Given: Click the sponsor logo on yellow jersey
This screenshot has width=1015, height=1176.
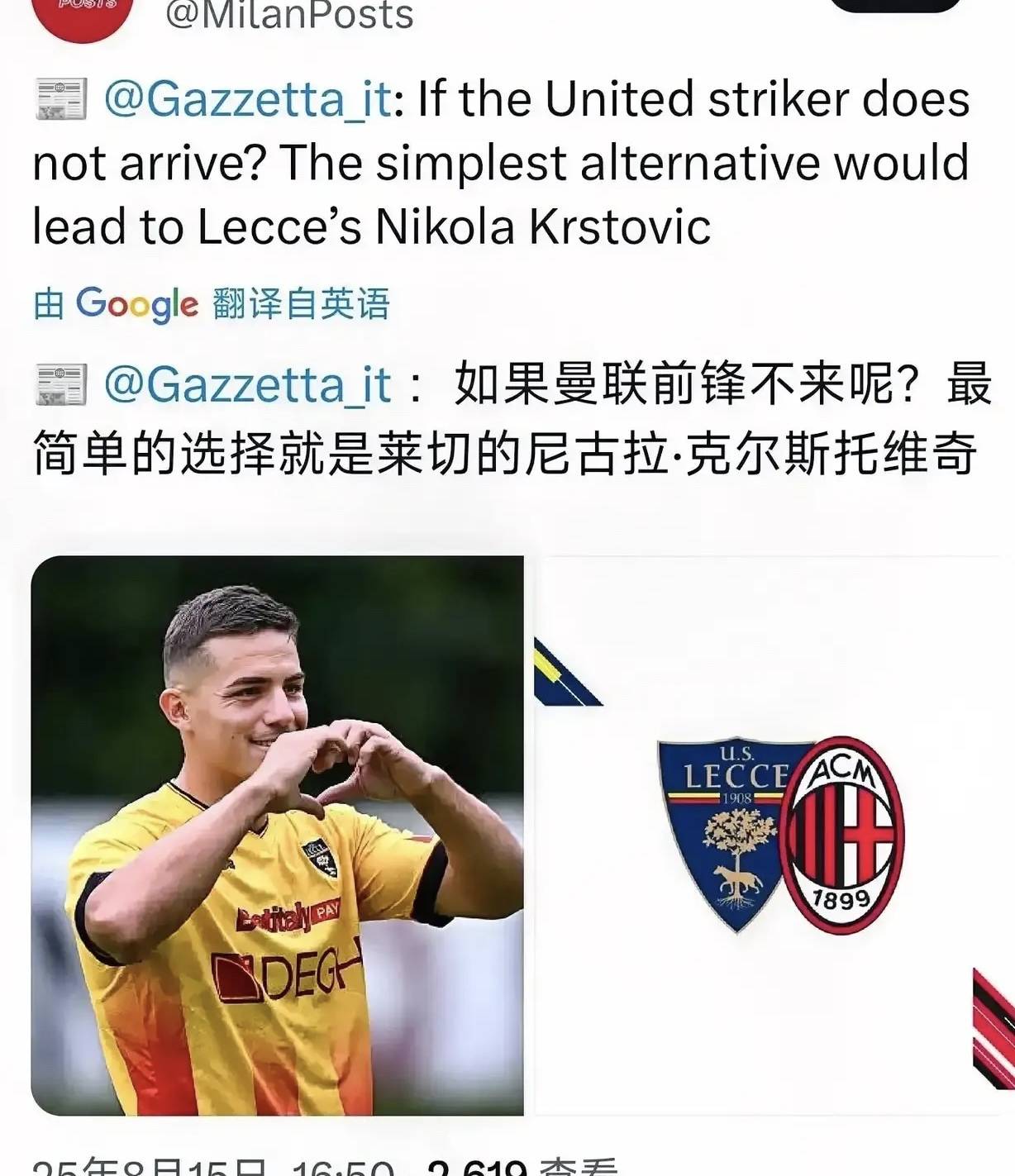Looking at the screenshot, I should [x=287, y=974].
